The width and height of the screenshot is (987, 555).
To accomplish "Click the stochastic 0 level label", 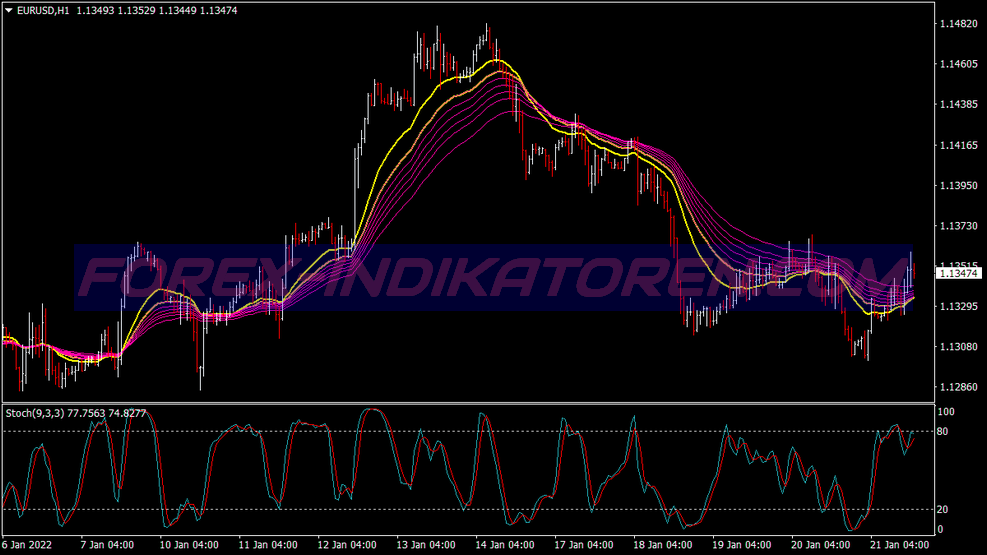I will coord(940,529).
